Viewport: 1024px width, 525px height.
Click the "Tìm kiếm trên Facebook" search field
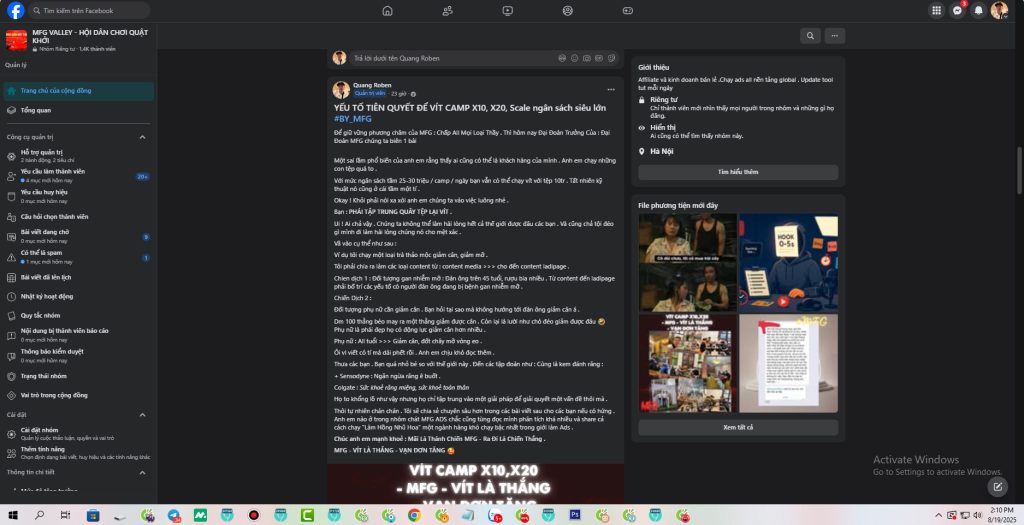(x=90, y=10)
